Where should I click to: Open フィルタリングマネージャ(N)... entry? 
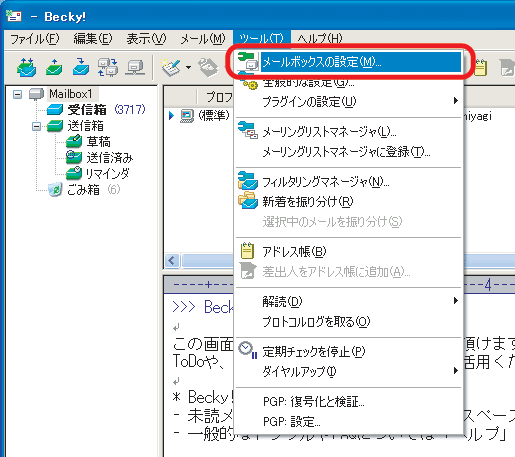point(349,182)
